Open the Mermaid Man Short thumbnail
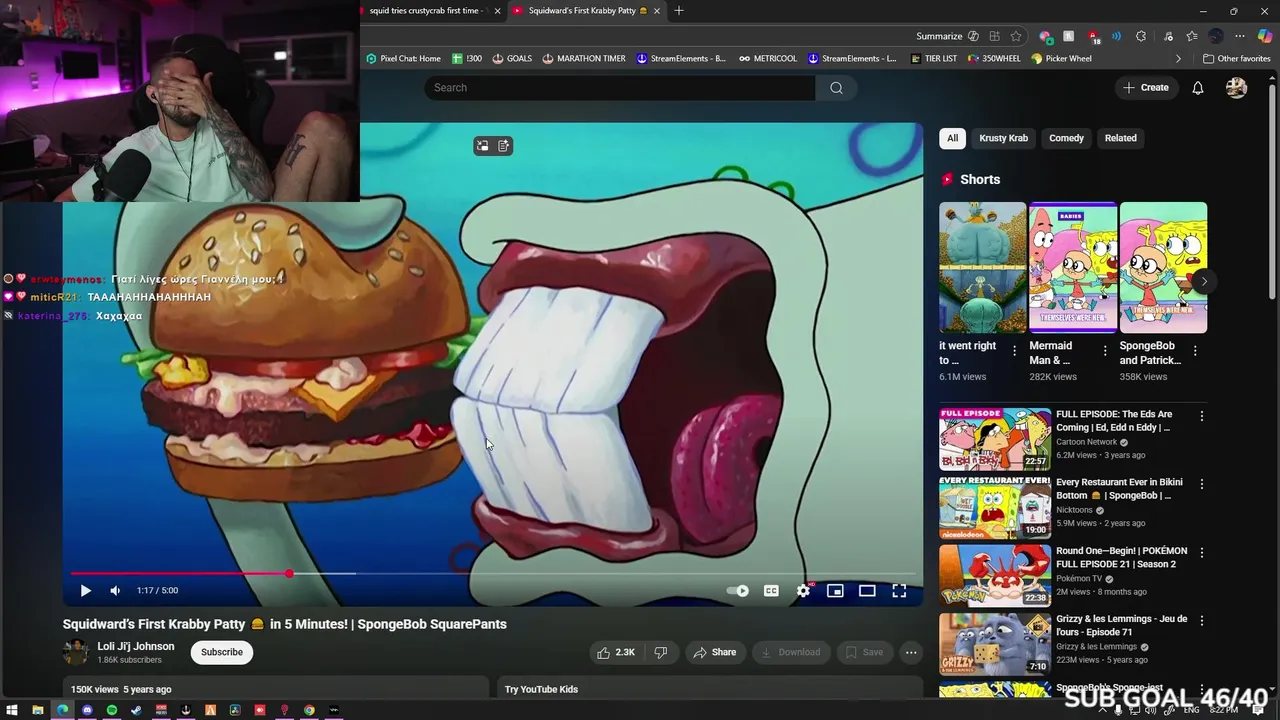 pyautogui.click(x=1073, y=267)
